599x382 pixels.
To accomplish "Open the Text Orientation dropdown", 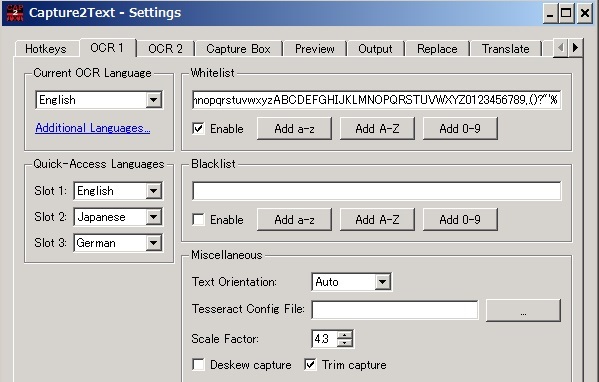I will tap(351, 282).
